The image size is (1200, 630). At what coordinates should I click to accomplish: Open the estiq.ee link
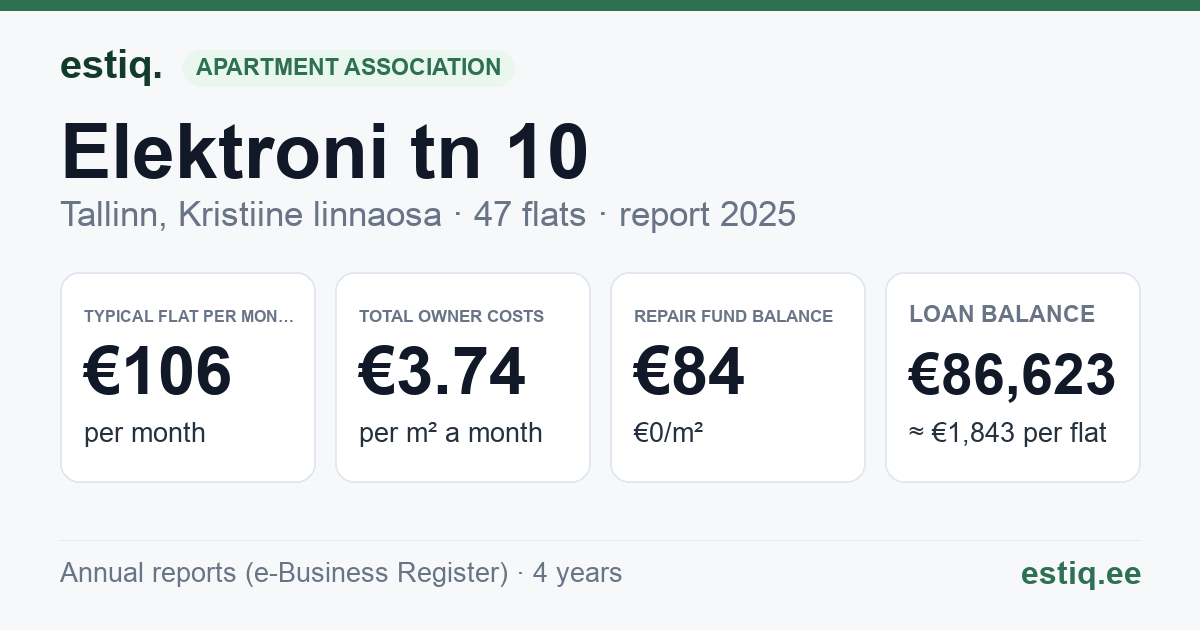coord(1081,573)
